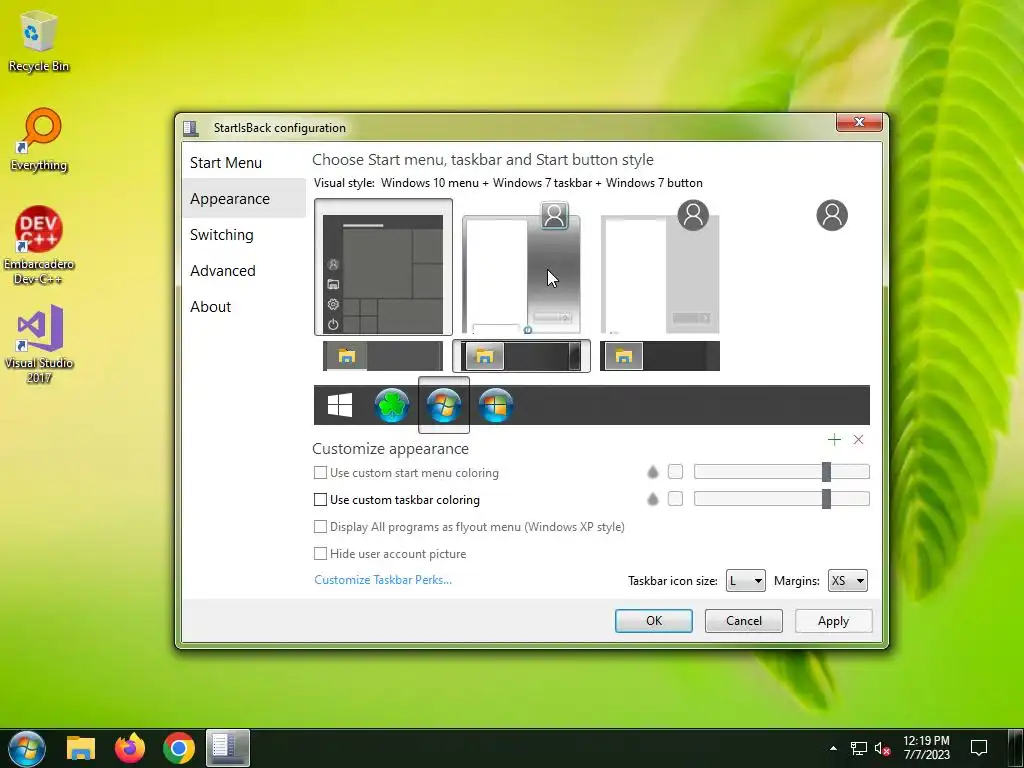1024x768 pixels.
Task: Toggle Display All programs as flyout menu
Action: point(469,526)
